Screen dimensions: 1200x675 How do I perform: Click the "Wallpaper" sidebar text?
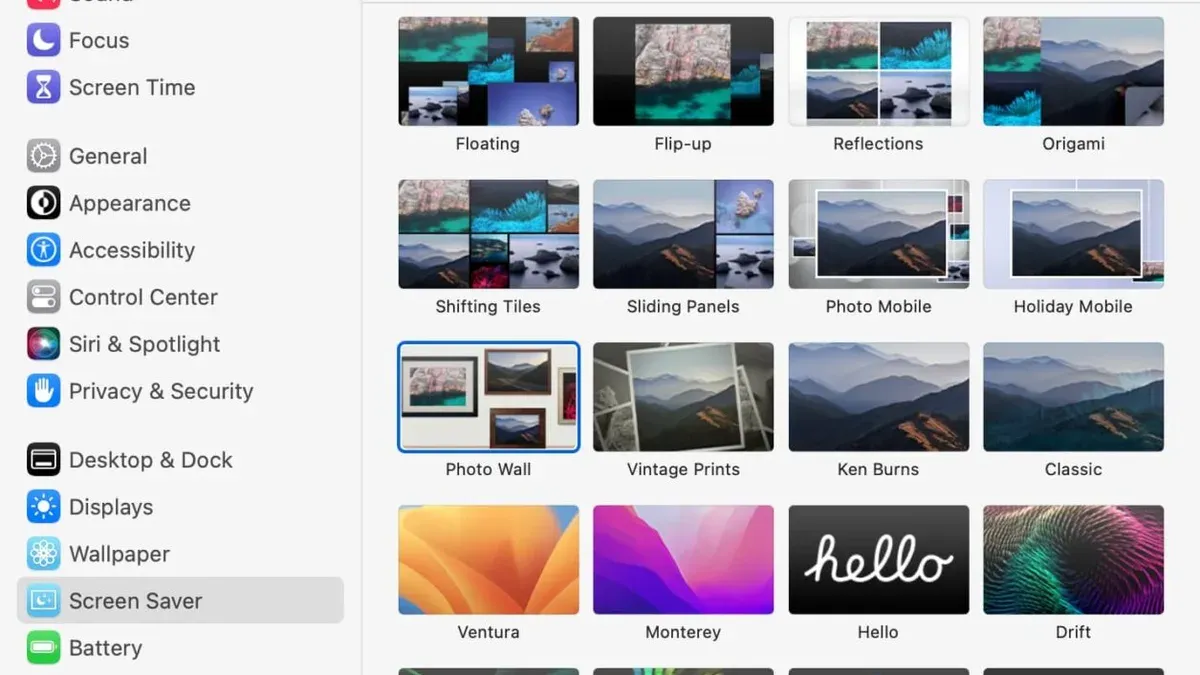tap(119, 555)
